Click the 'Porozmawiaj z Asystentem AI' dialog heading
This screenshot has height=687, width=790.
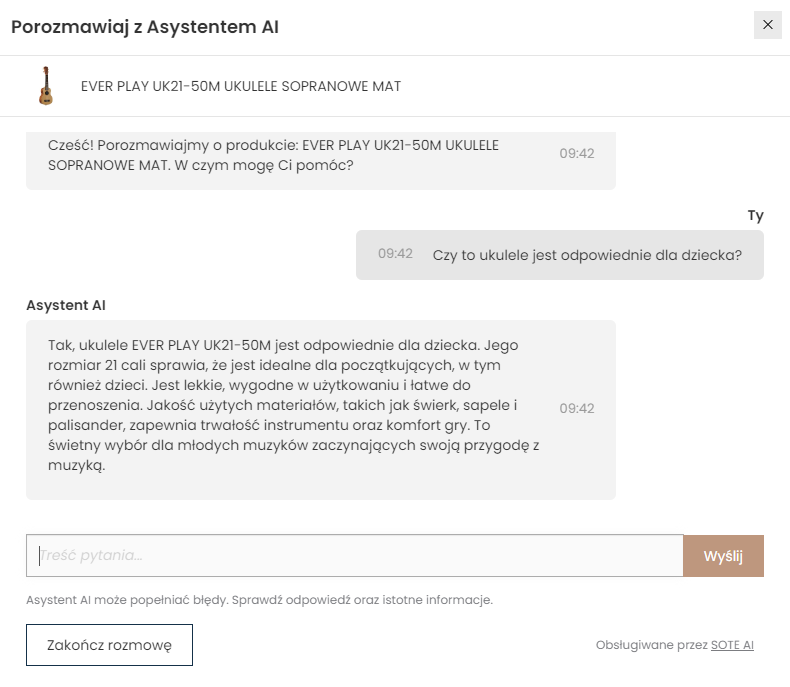click(x=145, y=27)
